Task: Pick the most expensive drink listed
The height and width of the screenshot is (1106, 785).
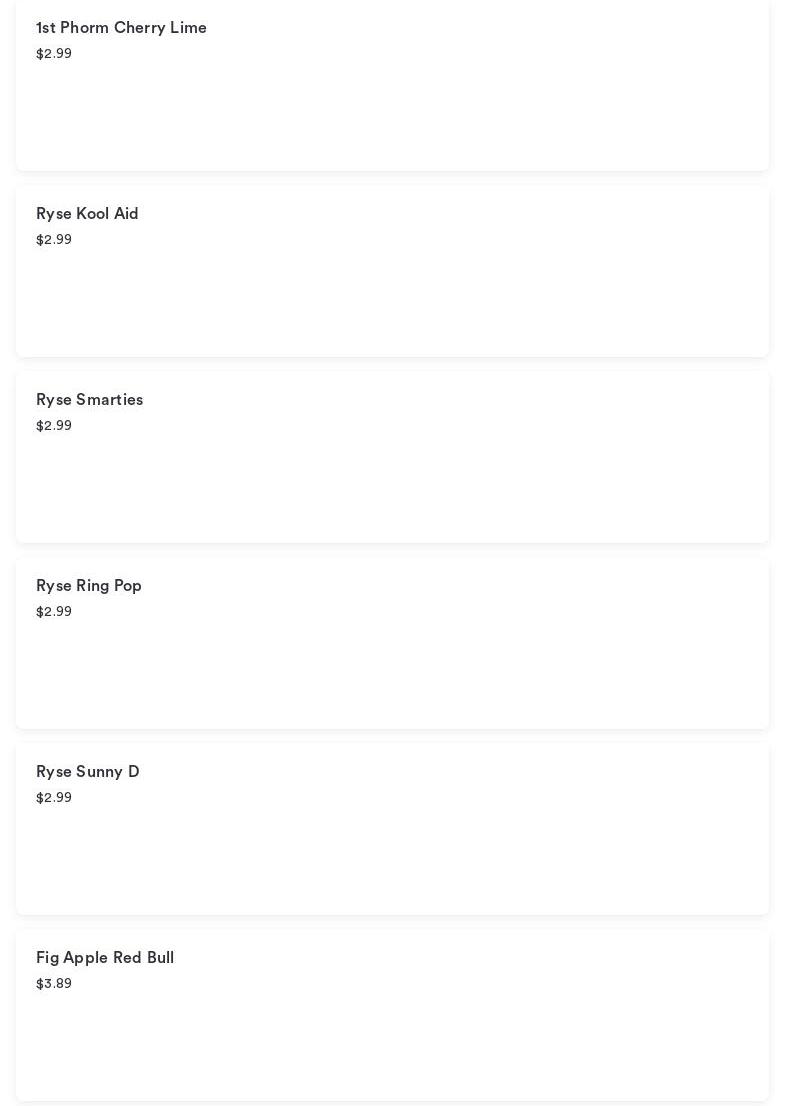Action: click(105, 958)
